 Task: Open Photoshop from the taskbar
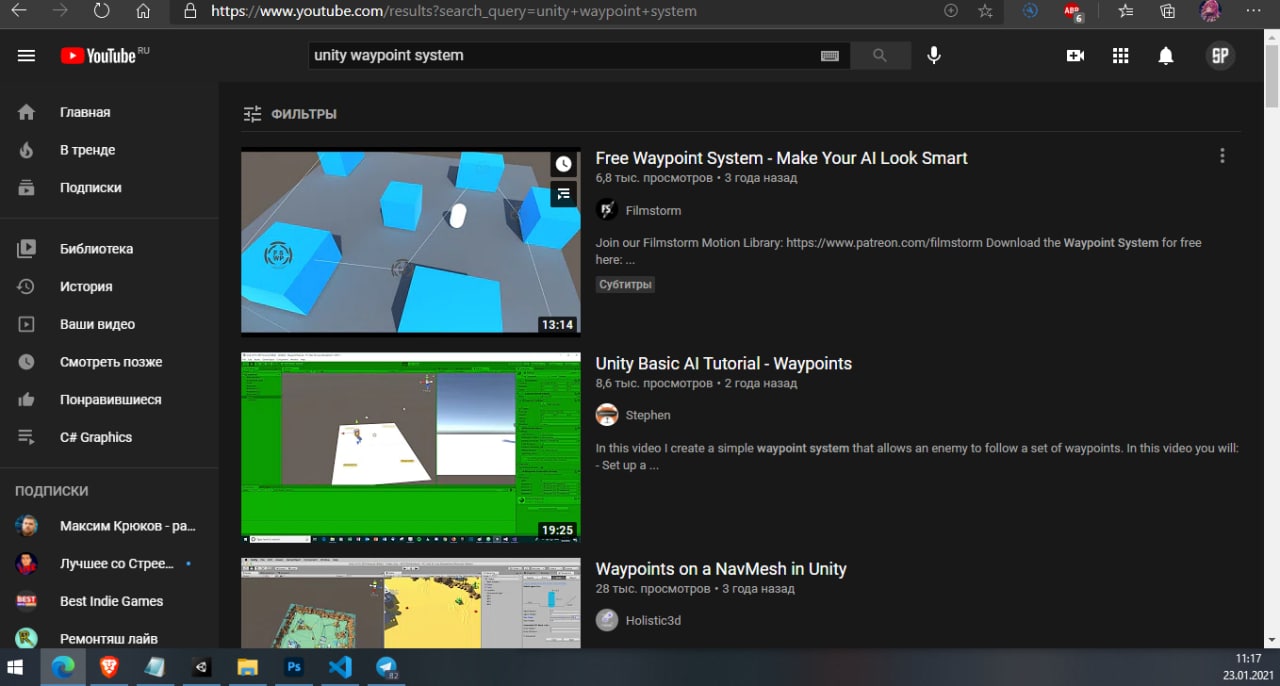[x=294, y=667]
